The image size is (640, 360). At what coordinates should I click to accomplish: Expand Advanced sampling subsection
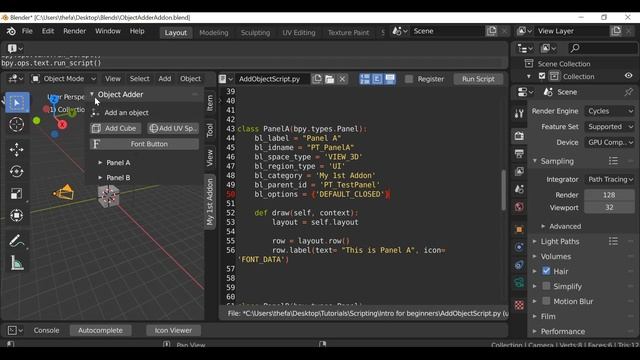click(543, 226)
